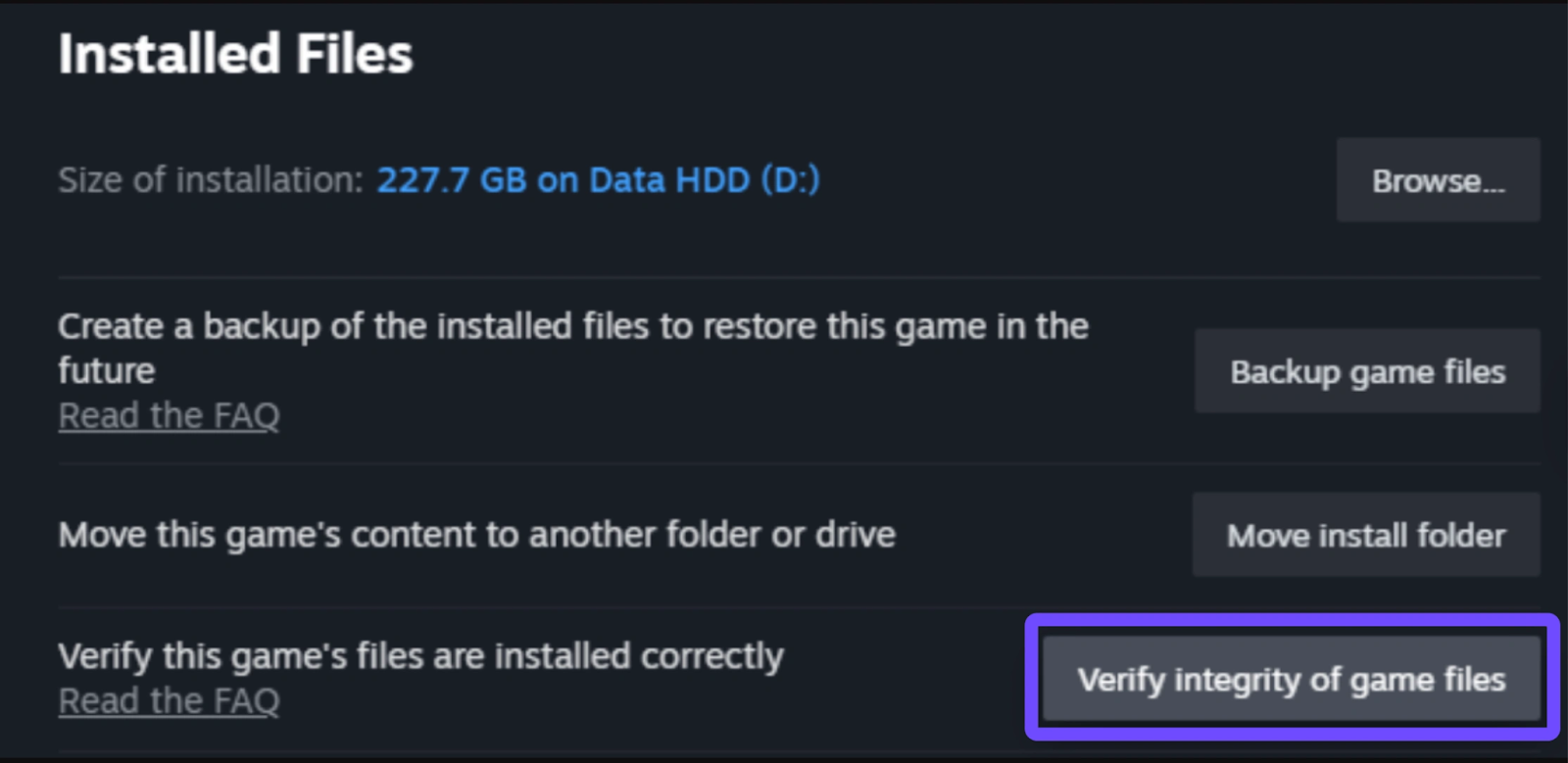Viewport: 1568px width, 763px height.
Task: Open Read the FAQ link under verify description
Action: click(x=169, y=701)
